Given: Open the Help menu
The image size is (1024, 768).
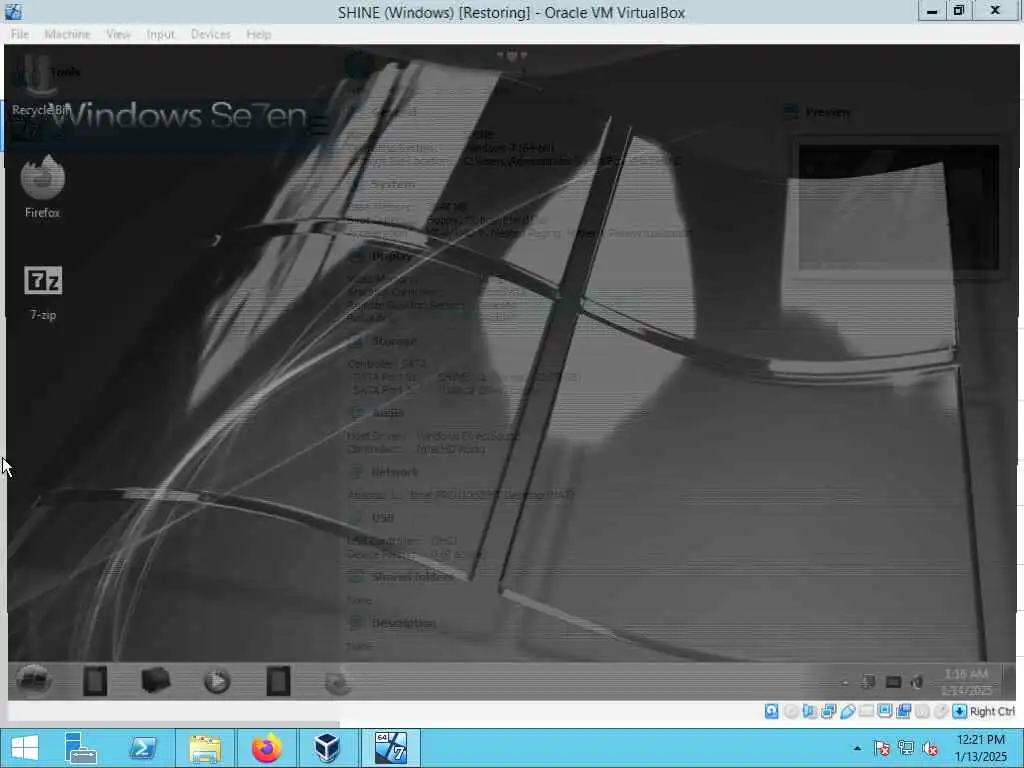Looking at the screenshot, I should click(x=259, y=34).
